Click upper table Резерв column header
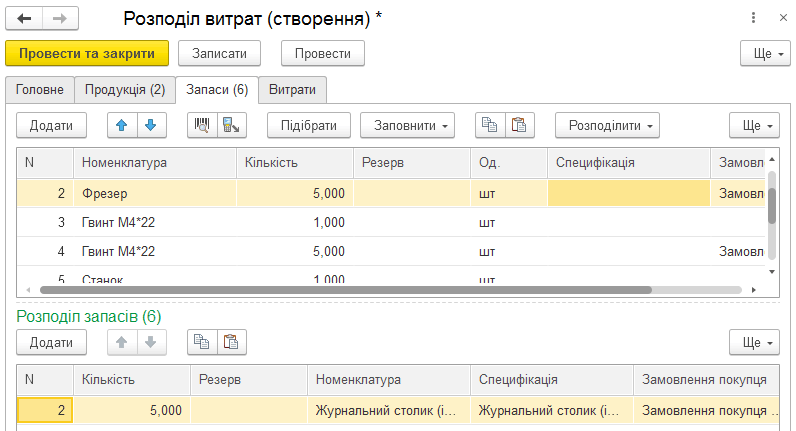The image size is (796, 431). (x=412, y=163)
